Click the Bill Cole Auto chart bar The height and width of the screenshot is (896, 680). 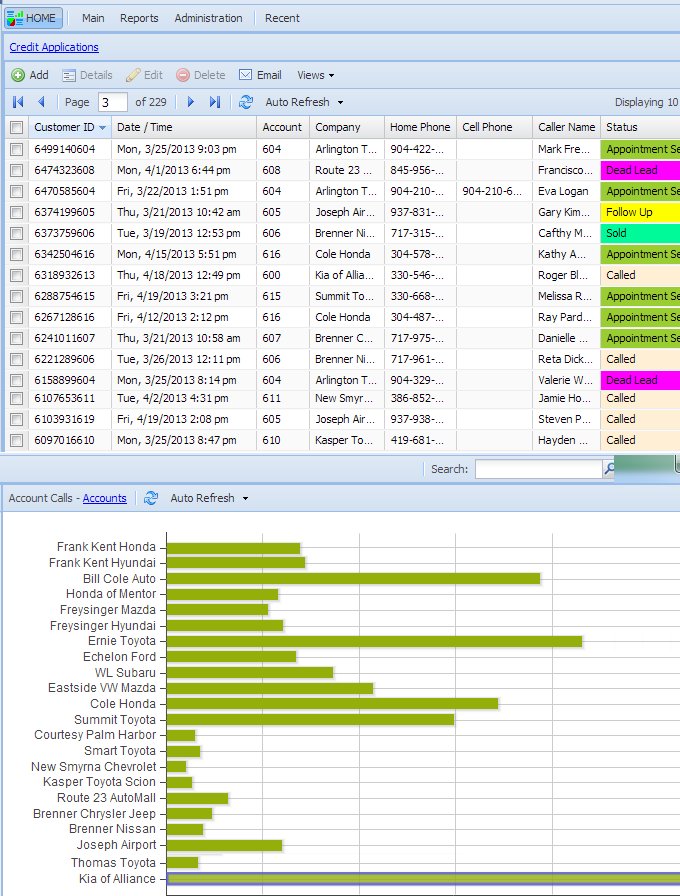tap(353, 579)
